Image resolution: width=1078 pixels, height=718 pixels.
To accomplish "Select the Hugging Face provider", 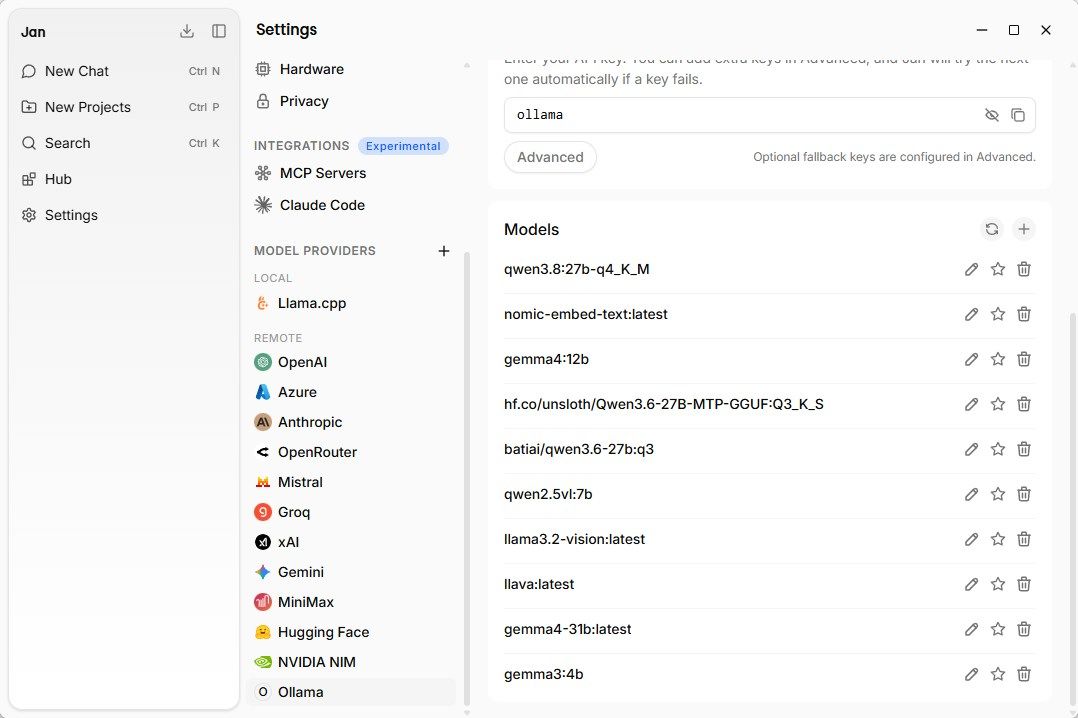I will [x=351, y=632].
